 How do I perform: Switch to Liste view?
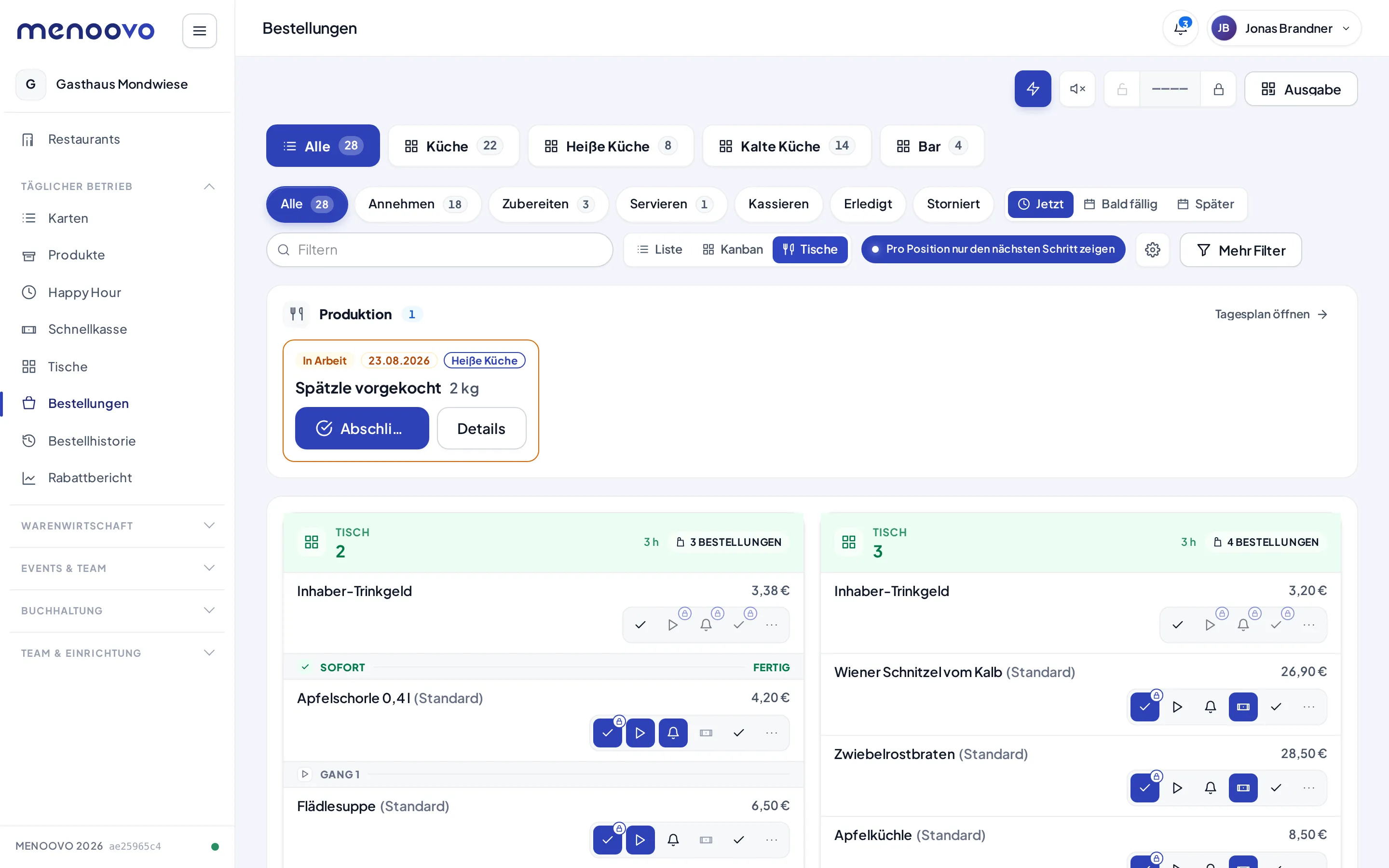[x=659, y=250]
